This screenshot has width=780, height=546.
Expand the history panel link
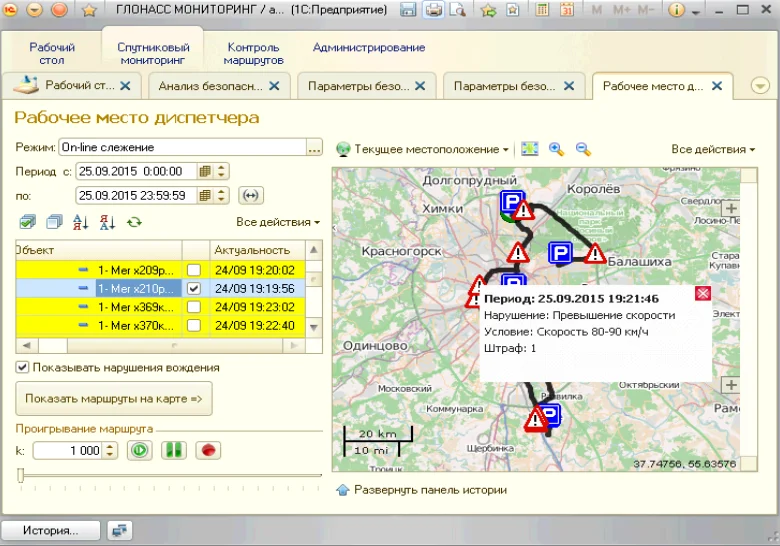click(421, 490)
